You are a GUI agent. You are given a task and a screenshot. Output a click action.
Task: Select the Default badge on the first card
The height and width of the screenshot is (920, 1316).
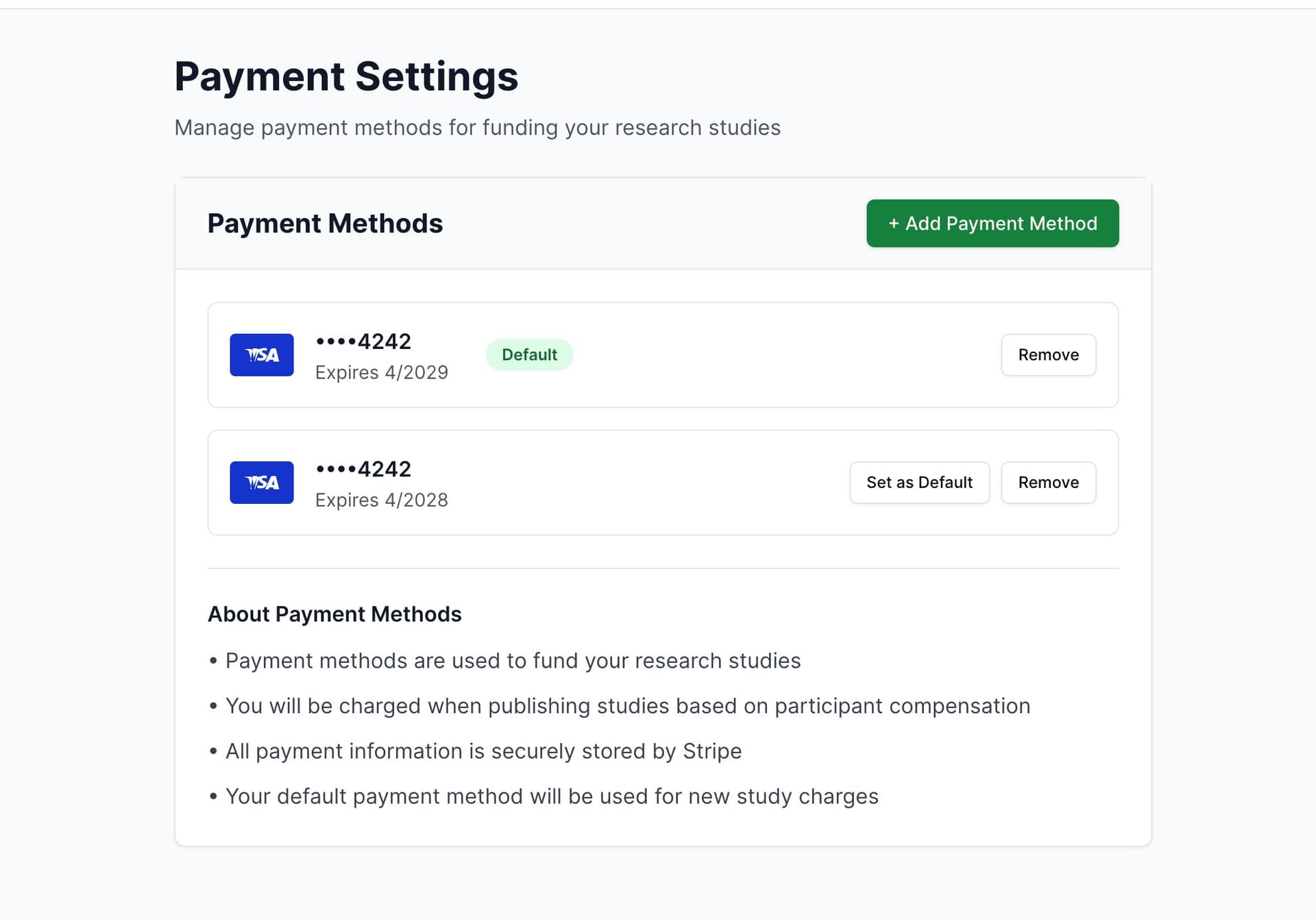coord(529,354)
